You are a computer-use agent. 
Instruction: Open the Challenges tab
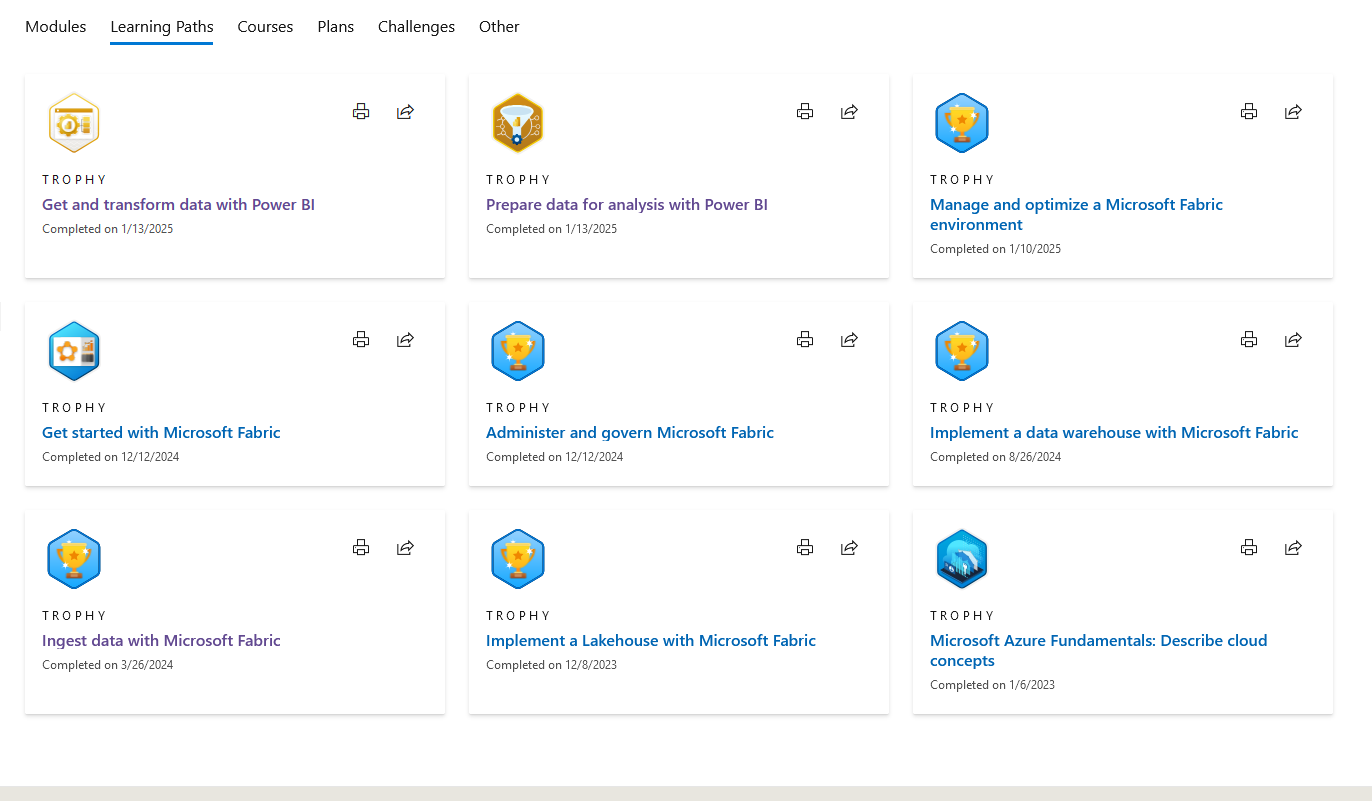pyautogui.click(x=416, y=27)
